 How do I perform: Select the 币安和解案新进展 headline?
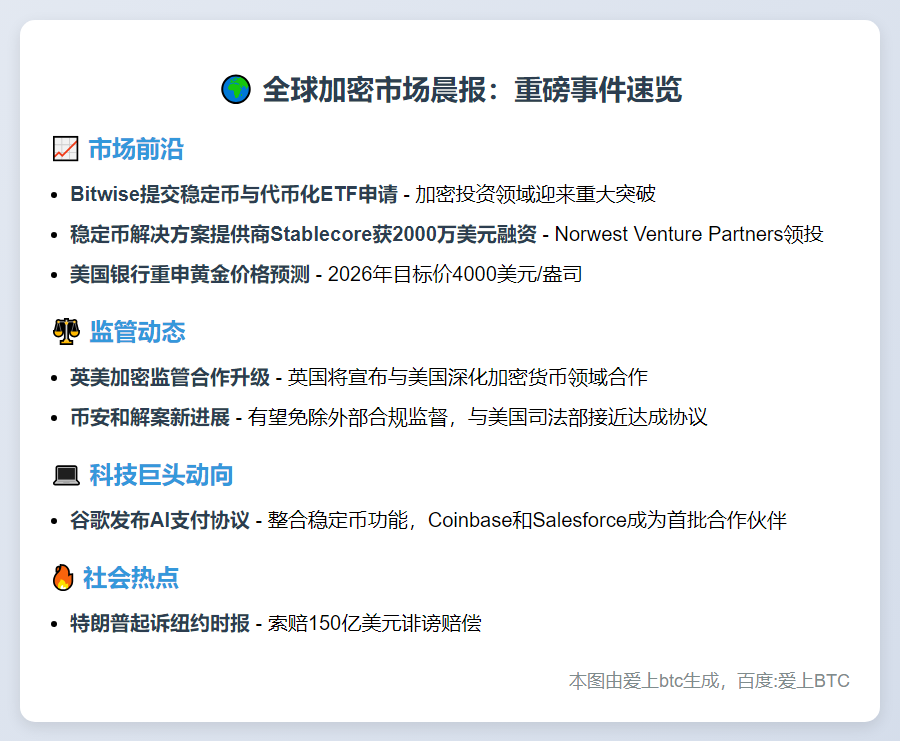pyautogui.click(x=150, y=417)
